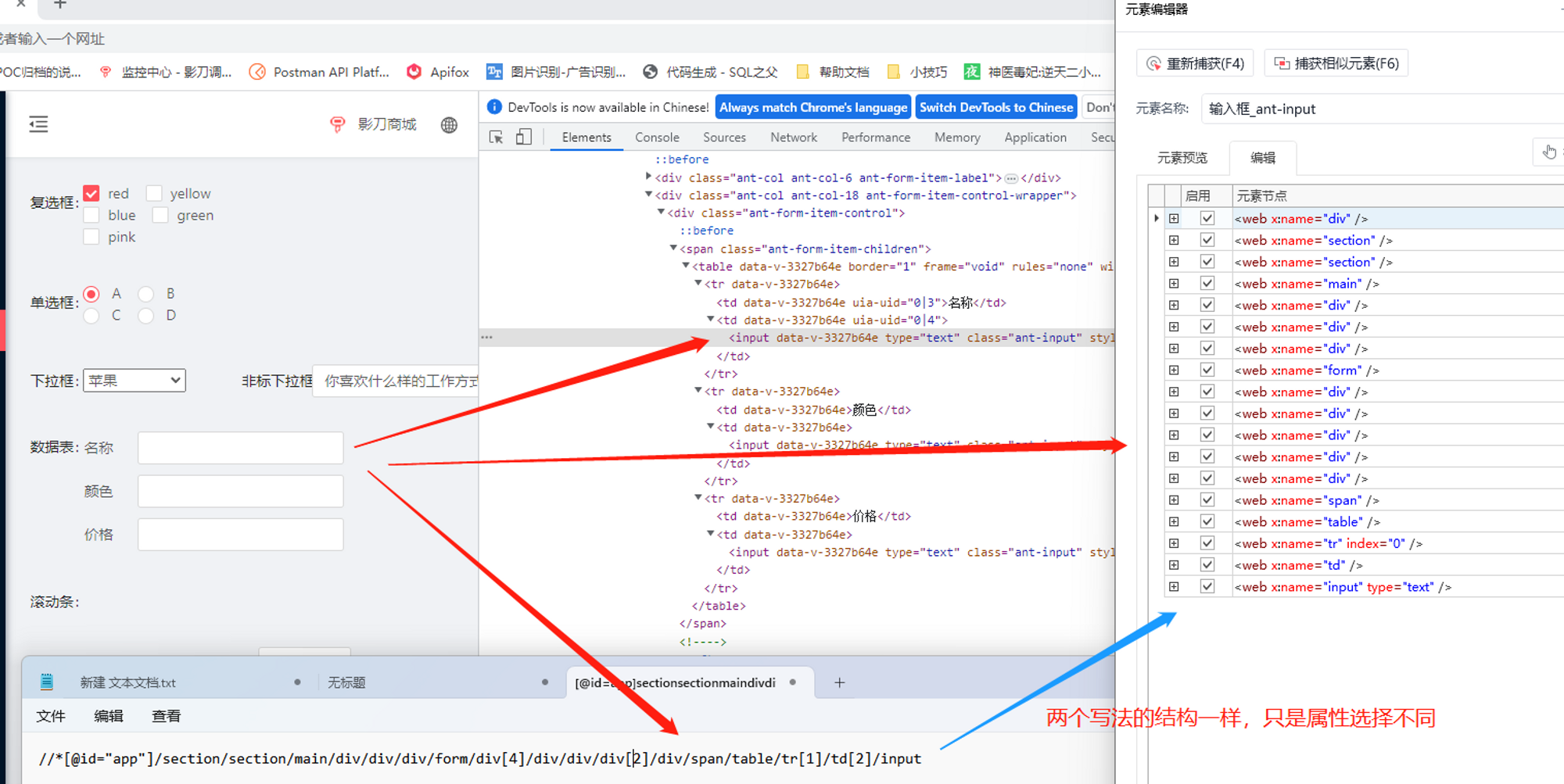The image size is (1564, 784).
Task: Click the Notepad new tab plus icon
Action: [839, 682]
